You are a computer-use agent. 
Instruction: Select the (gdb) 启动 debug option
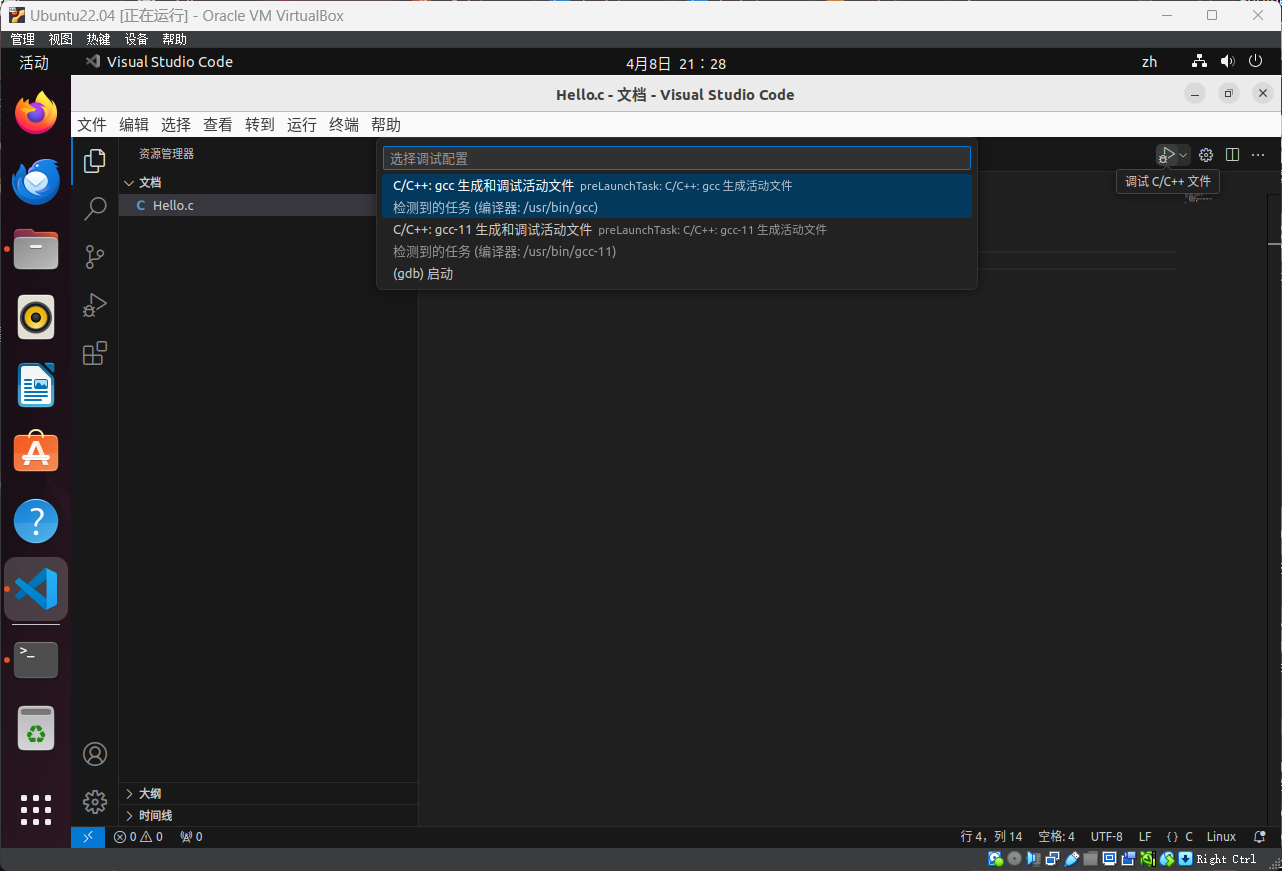click(x=423, y=273)
